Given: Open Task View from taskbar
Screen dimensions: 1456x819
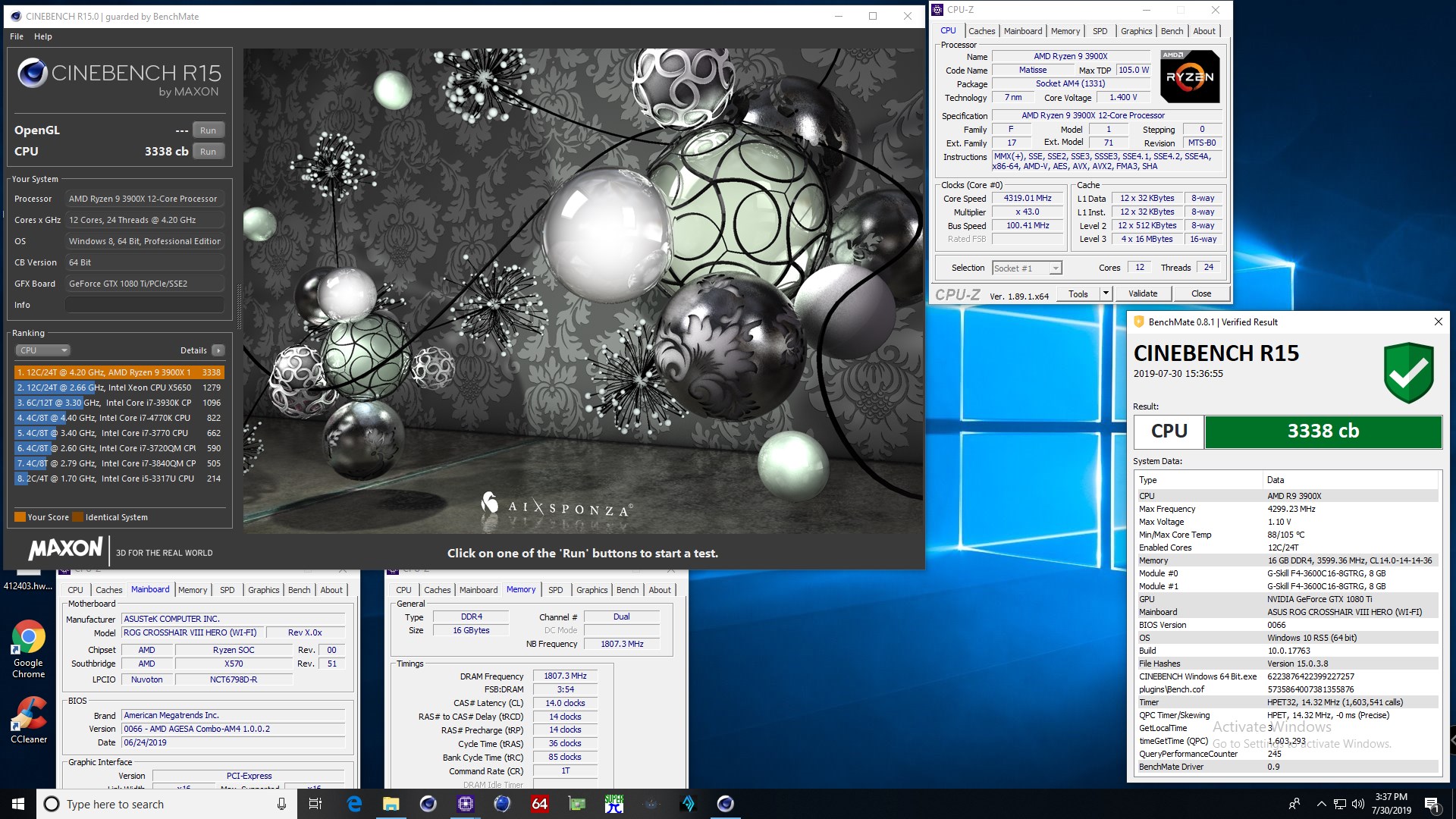Looking at the screenshot, I should pos(315,804).
